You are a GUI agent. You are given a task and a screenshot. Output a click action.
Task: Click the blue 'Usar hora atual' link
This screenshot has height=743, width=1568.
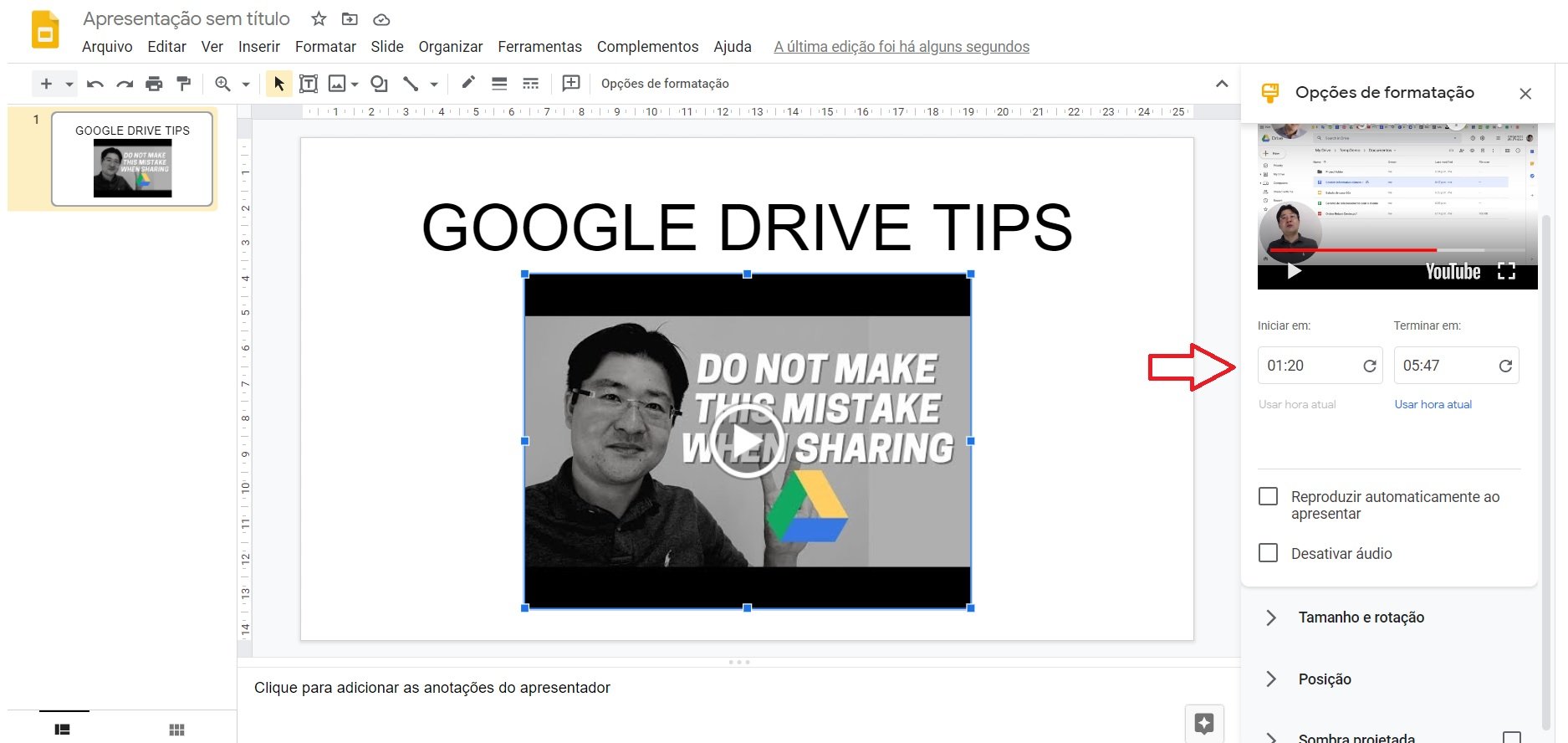click(x=1433, y=404)
